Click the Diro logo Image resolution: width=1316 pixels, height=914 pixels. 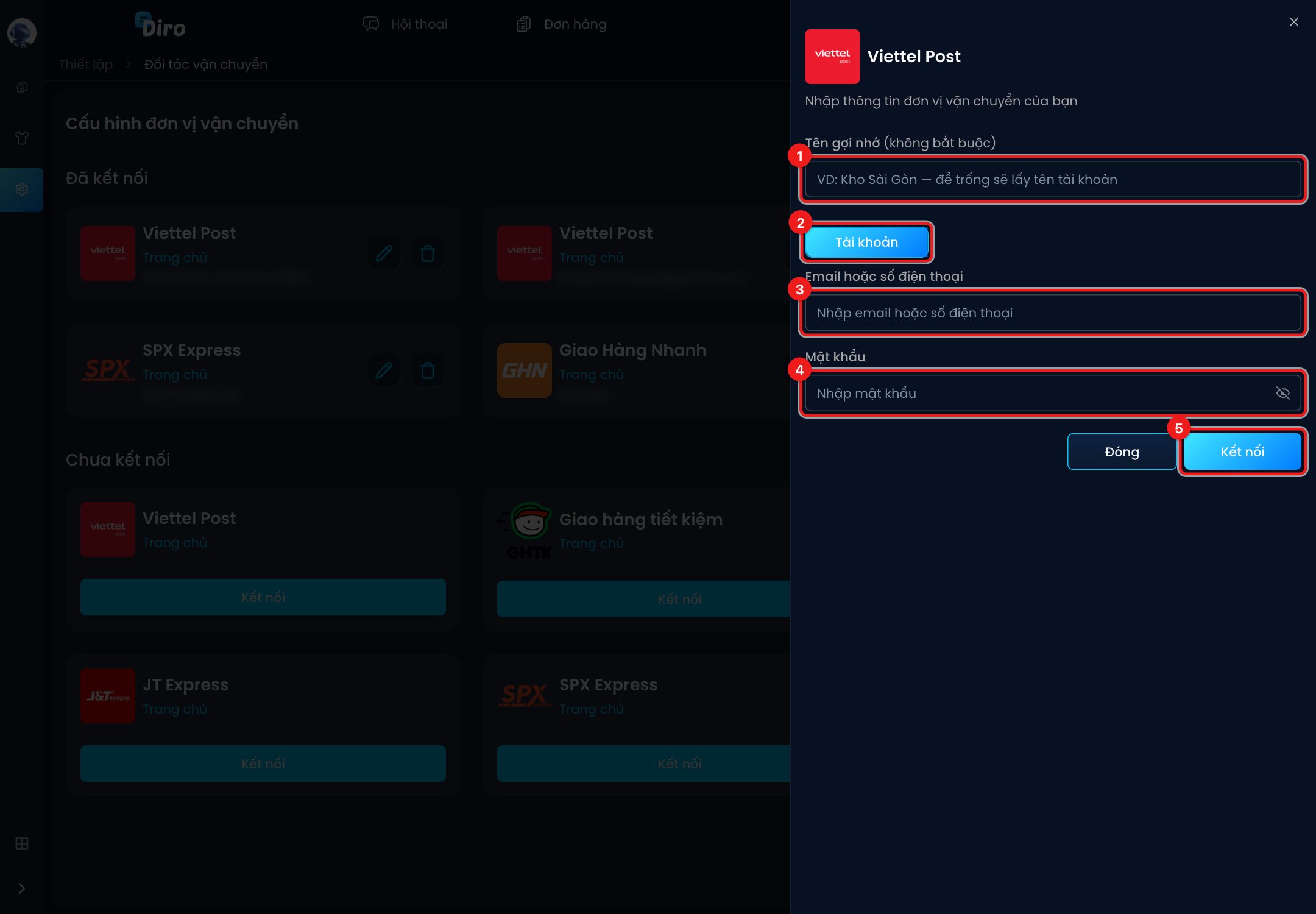[160, 26]
